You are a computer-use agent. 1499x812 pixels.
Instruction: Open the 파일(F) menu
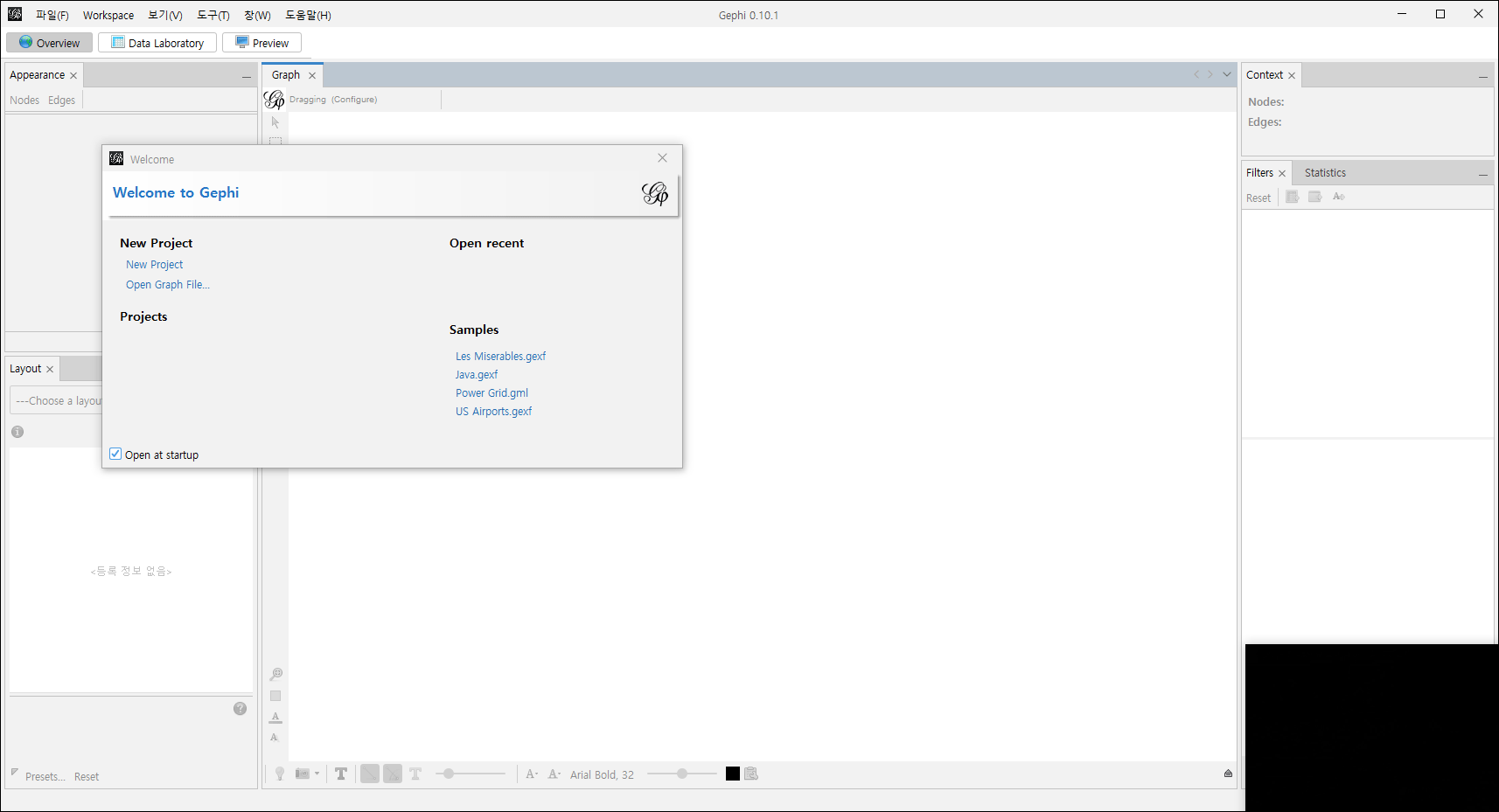[52, 15]
